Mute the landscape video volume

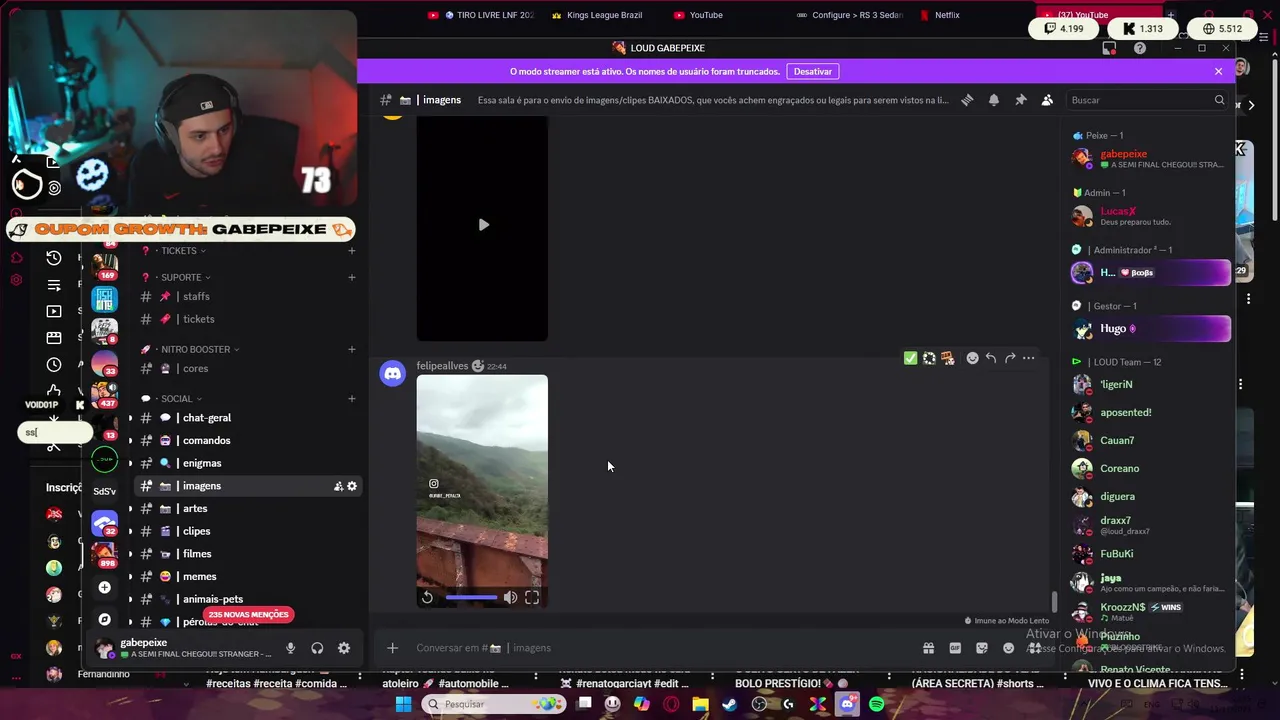tap(510, 597)
